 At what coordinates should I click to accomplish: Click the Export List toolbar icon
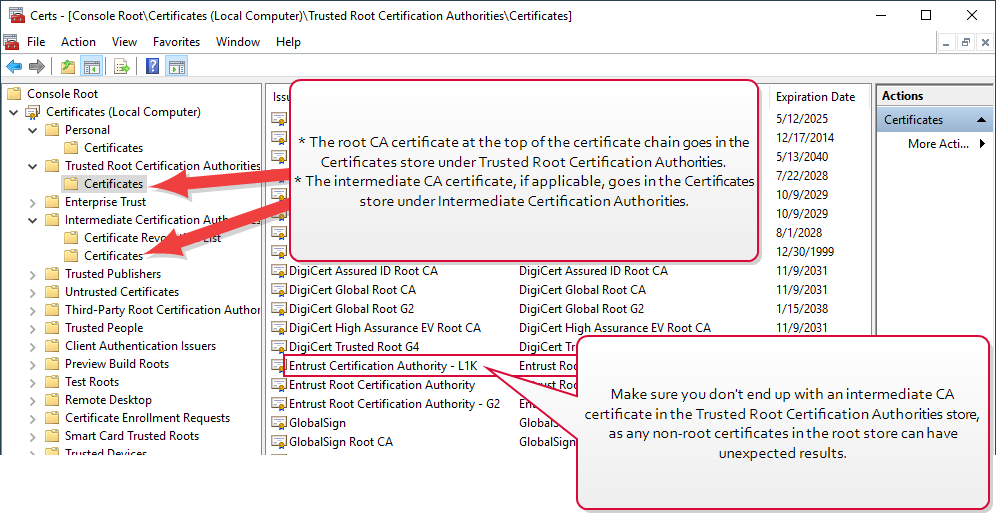pos(122,67)
